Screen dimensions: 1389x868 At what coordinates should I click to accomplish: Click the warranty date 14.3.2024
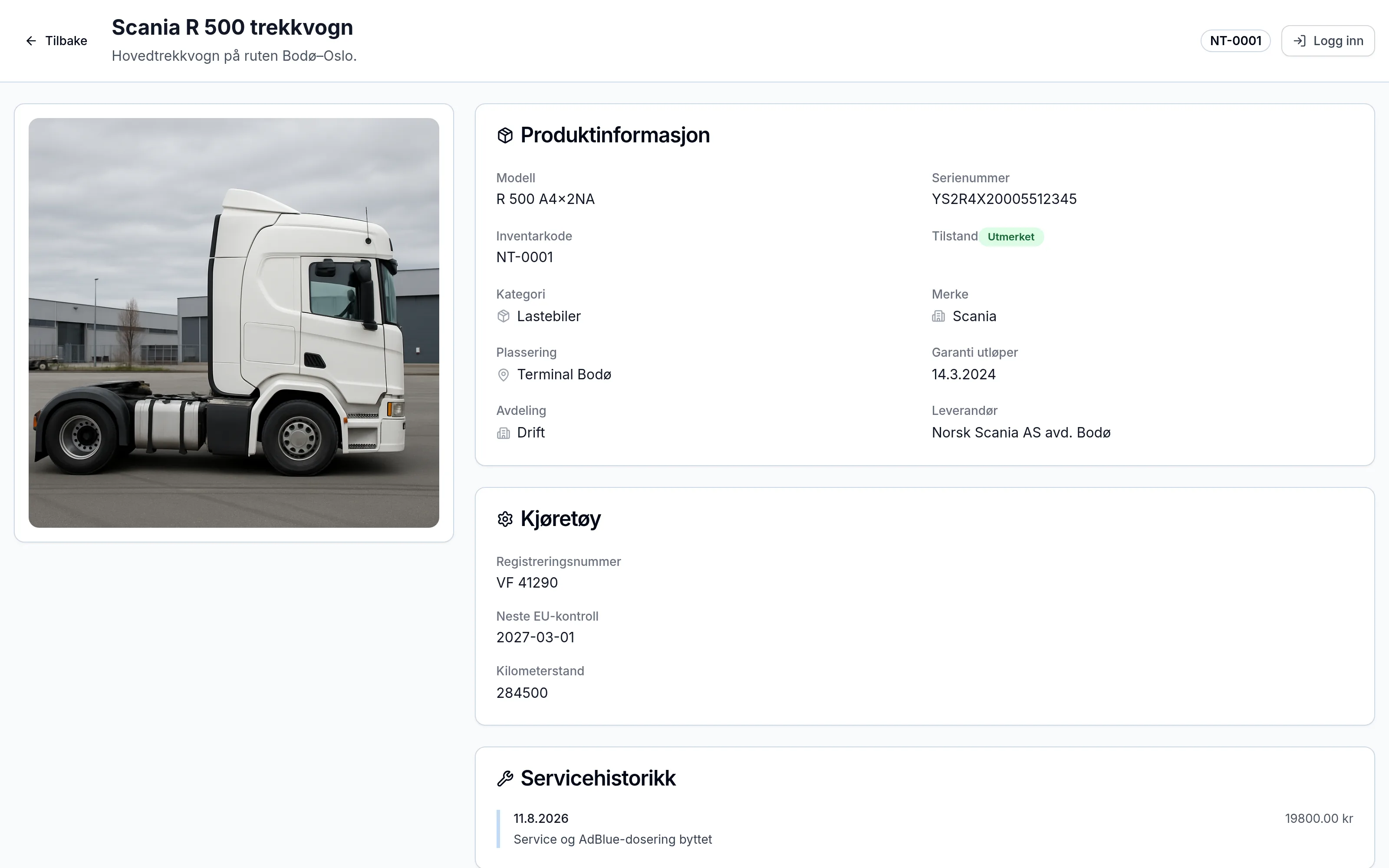click(x=964, y=374)
